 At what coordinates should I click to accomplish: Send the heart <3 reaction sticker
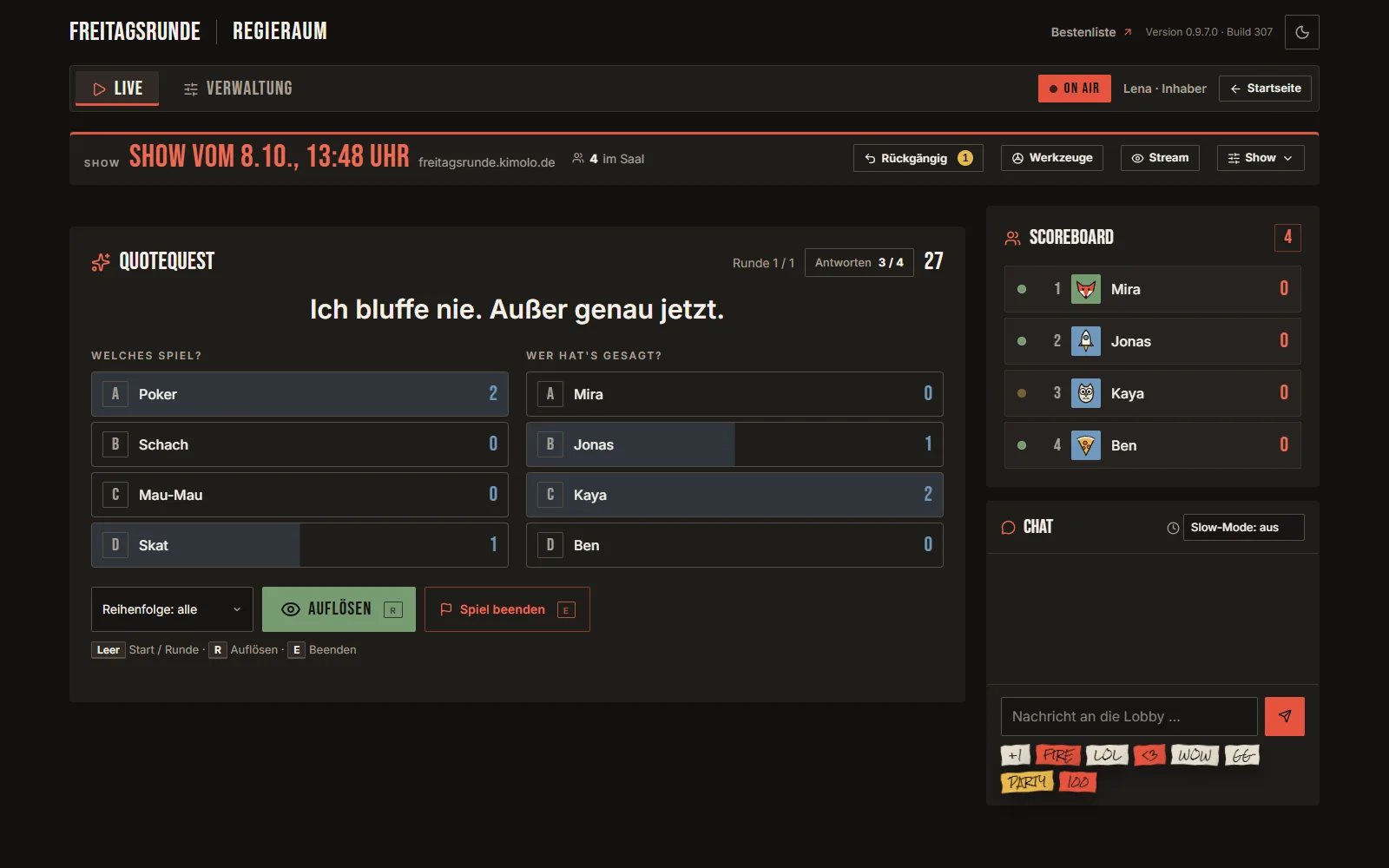(x=1149, y=755)
